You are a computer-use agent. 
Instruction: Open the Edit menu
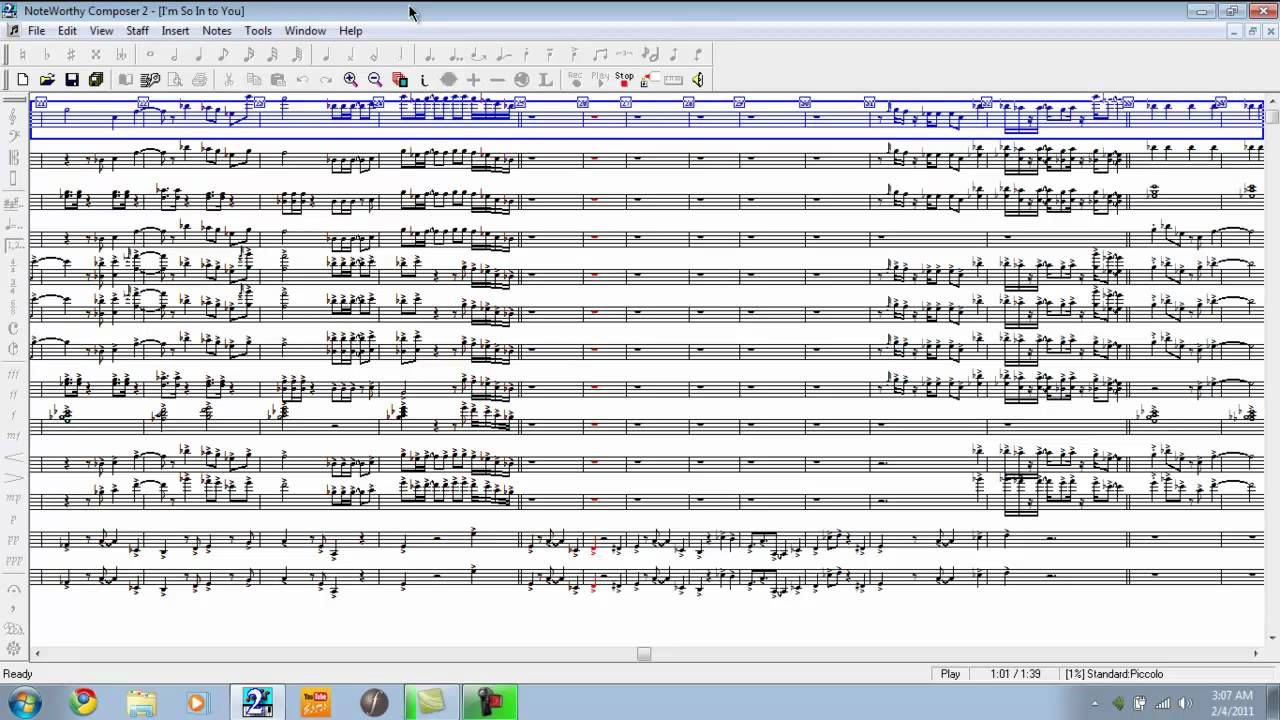67,31
